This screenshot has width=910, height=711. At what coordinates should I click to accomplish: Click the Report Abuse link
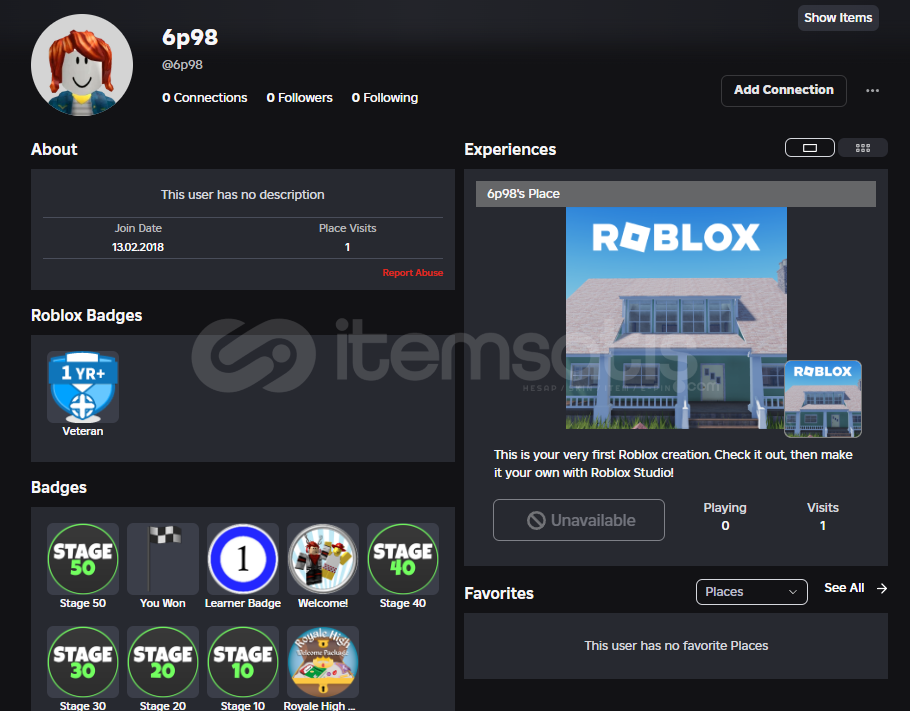tap(413, 273)
